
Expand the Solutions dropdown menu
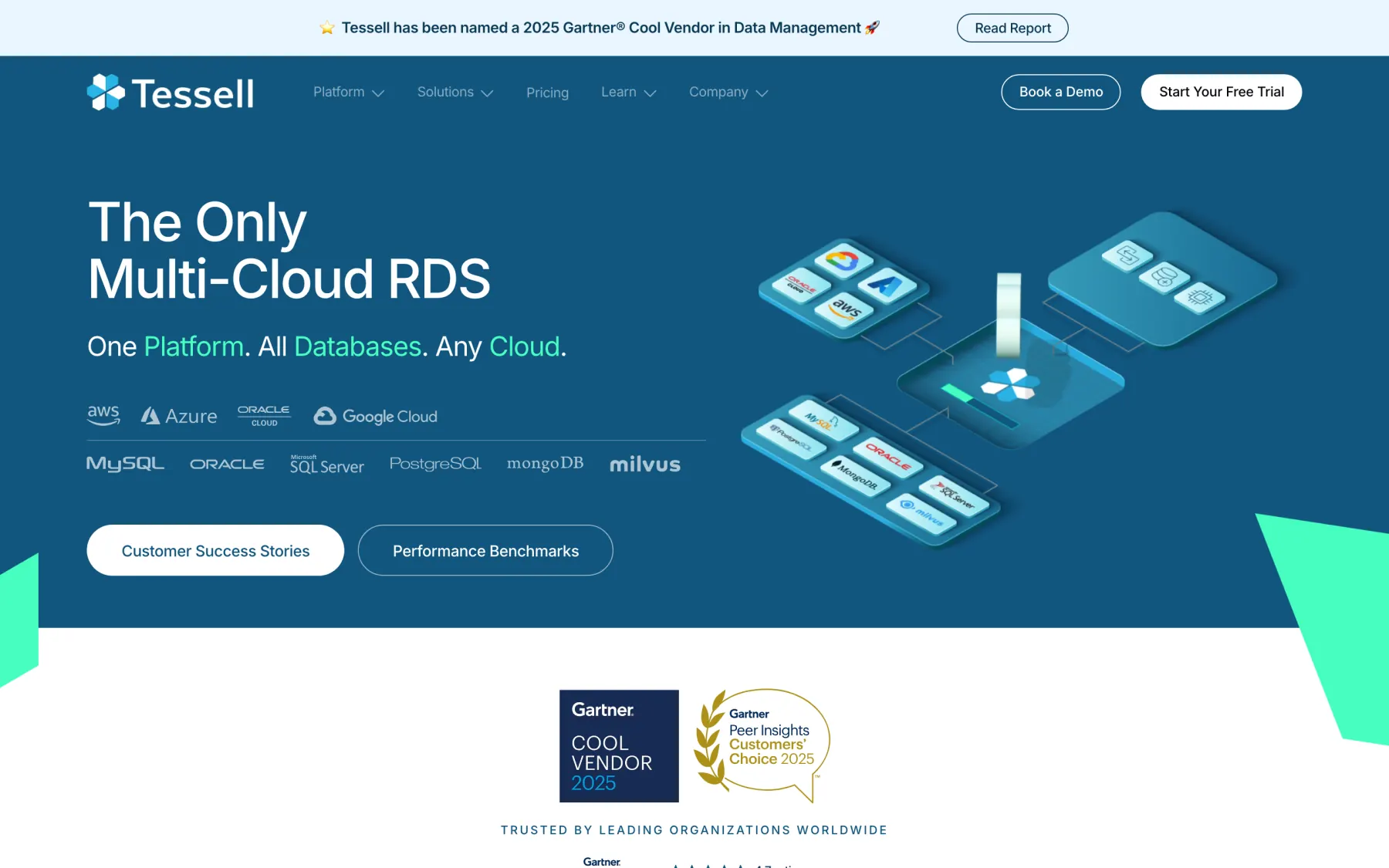[455, 92]
